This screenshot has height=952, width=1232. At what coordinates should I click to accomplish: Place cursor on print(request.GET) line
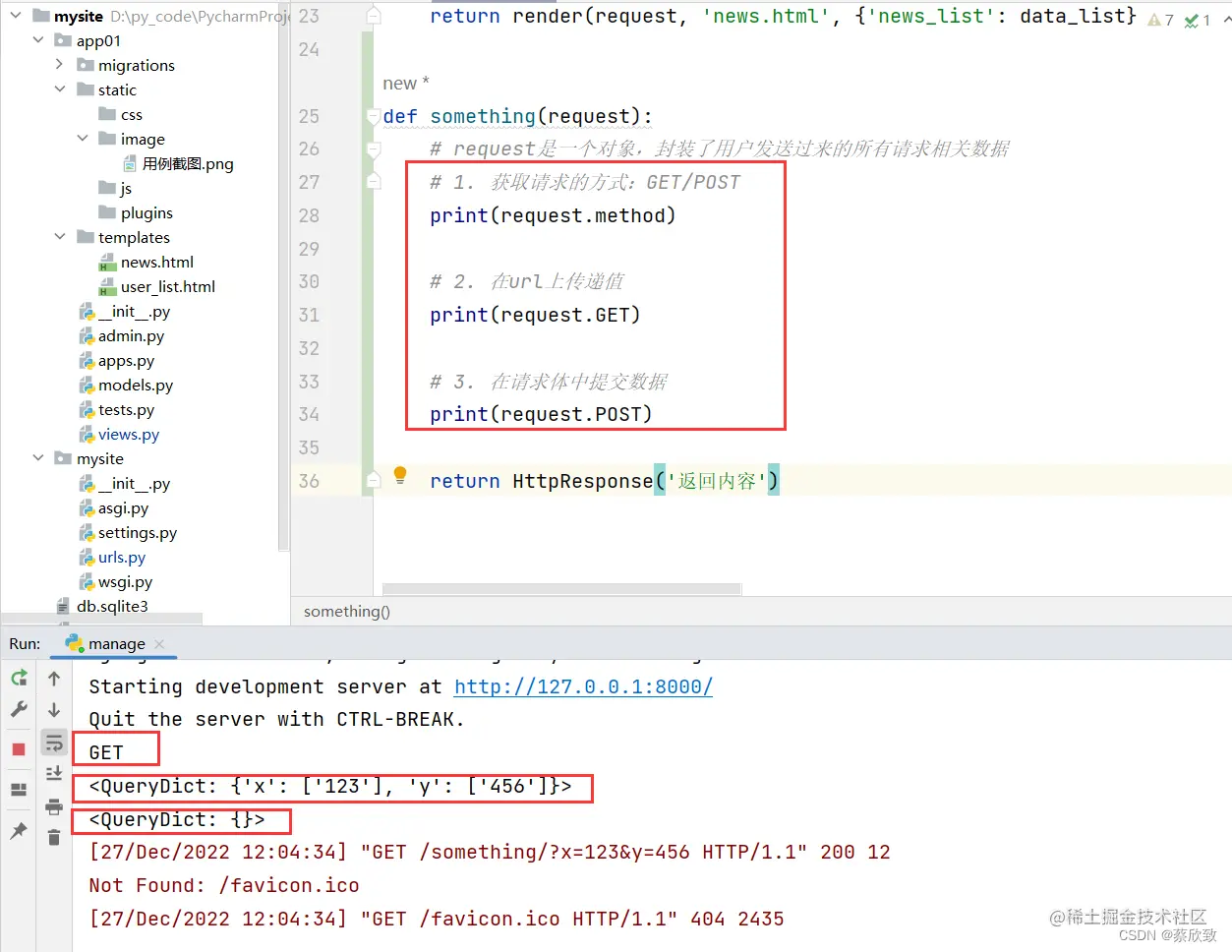535,315
